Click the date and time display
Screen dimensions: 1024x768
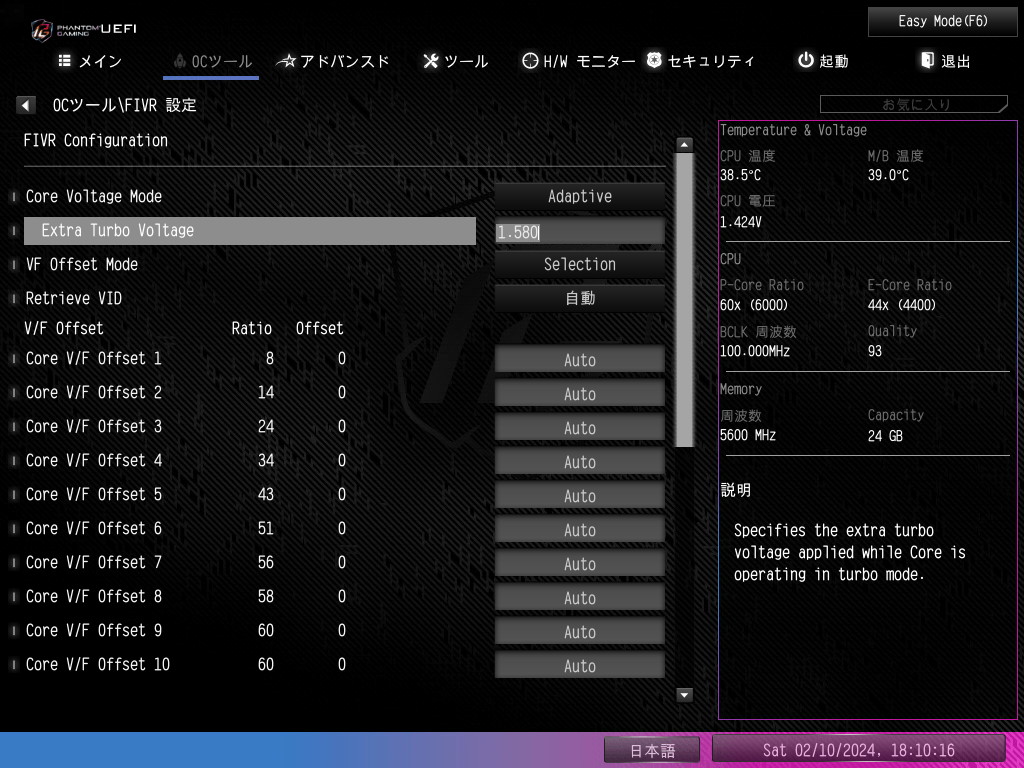coord(858,750)
